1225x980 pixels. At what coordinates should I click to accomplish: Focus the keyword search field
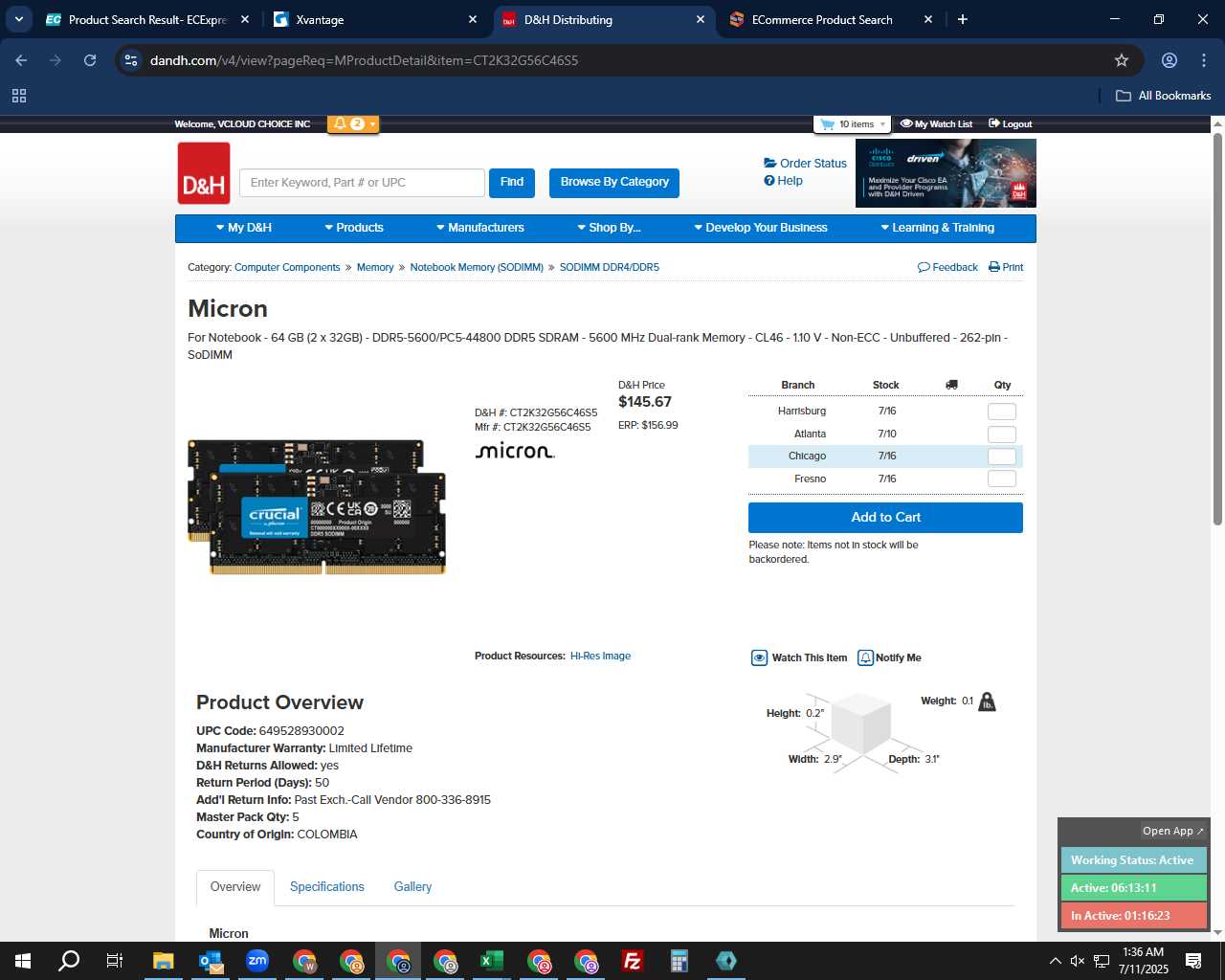pyautogui.click(x=362, y=183)
